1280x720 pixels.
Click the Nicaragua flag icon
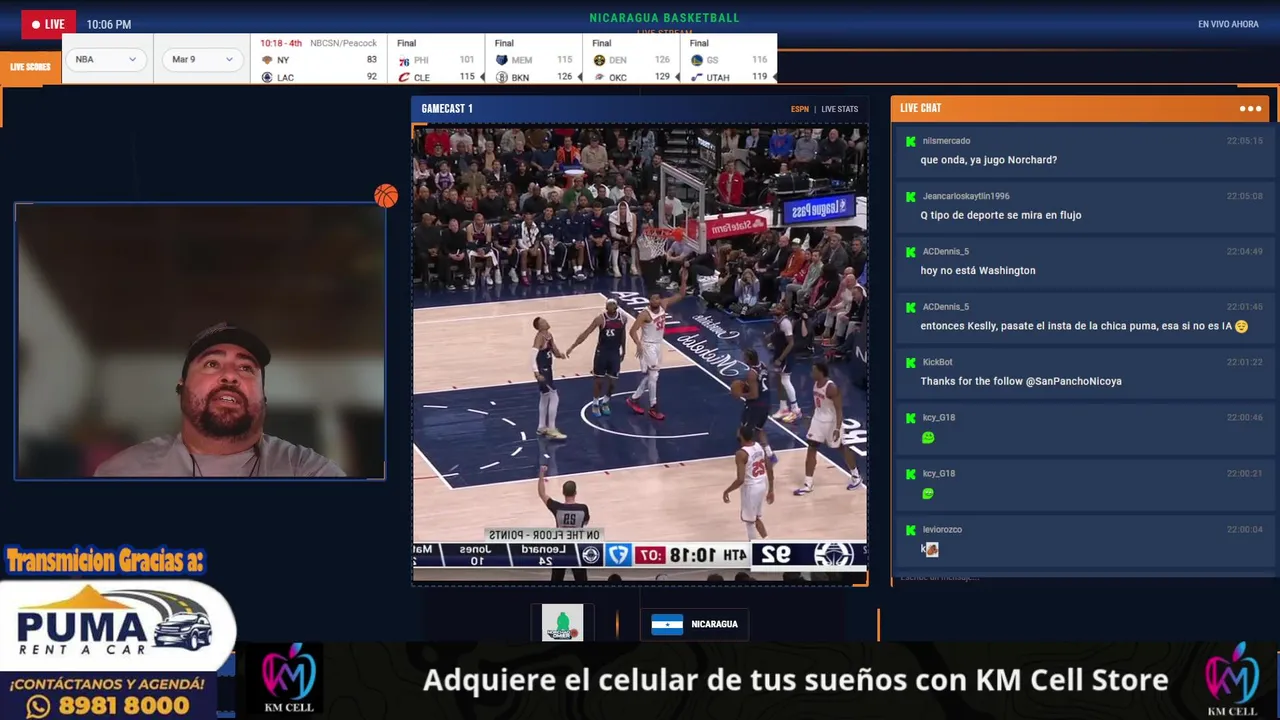point(667,624)
